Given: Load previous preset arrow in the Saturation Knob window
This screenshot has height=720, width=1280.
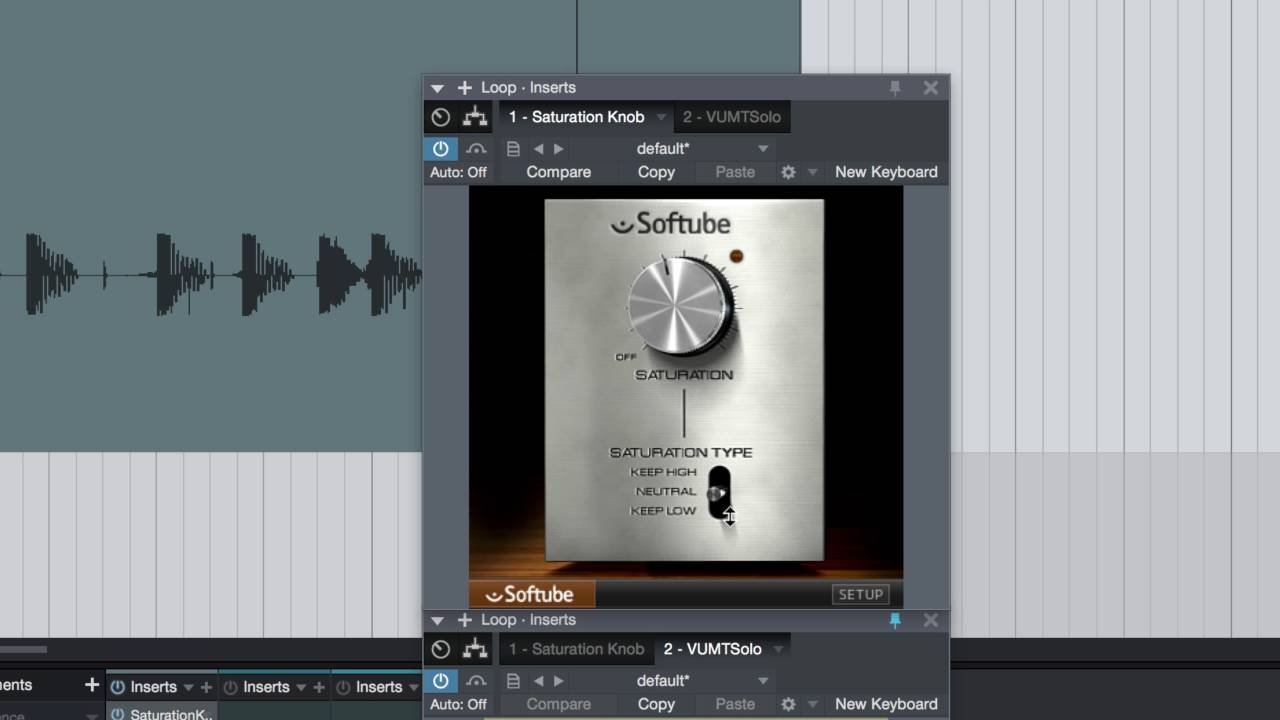Looking at the screenshot, I should tap(538, 149).
